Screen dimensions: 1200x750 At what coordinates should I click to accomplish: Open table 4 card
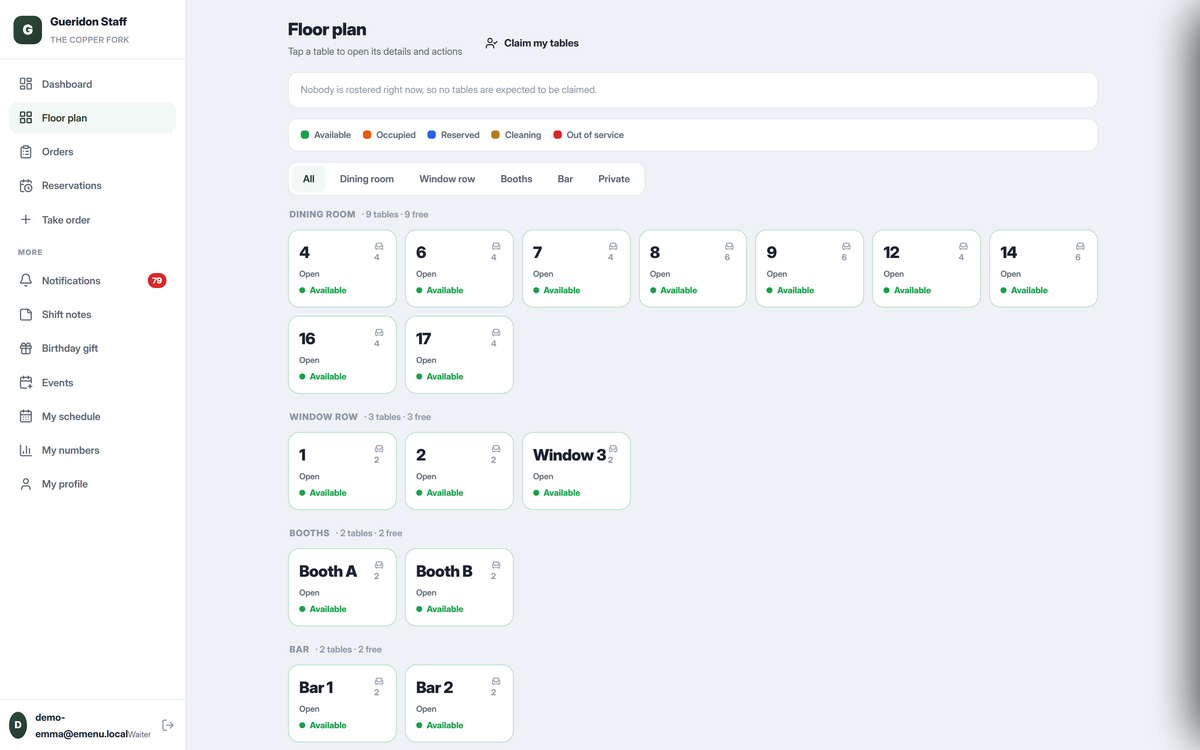[342, 269]
